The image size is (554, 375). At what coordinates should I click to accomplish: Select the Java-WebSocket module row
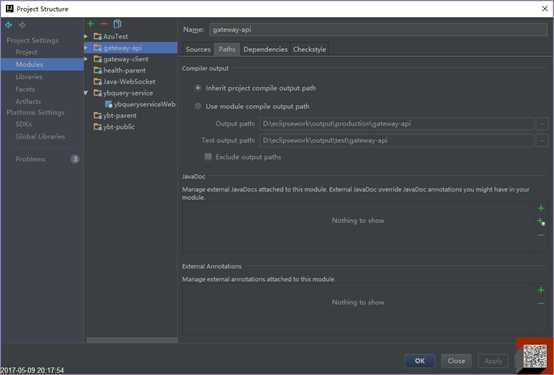131,82
